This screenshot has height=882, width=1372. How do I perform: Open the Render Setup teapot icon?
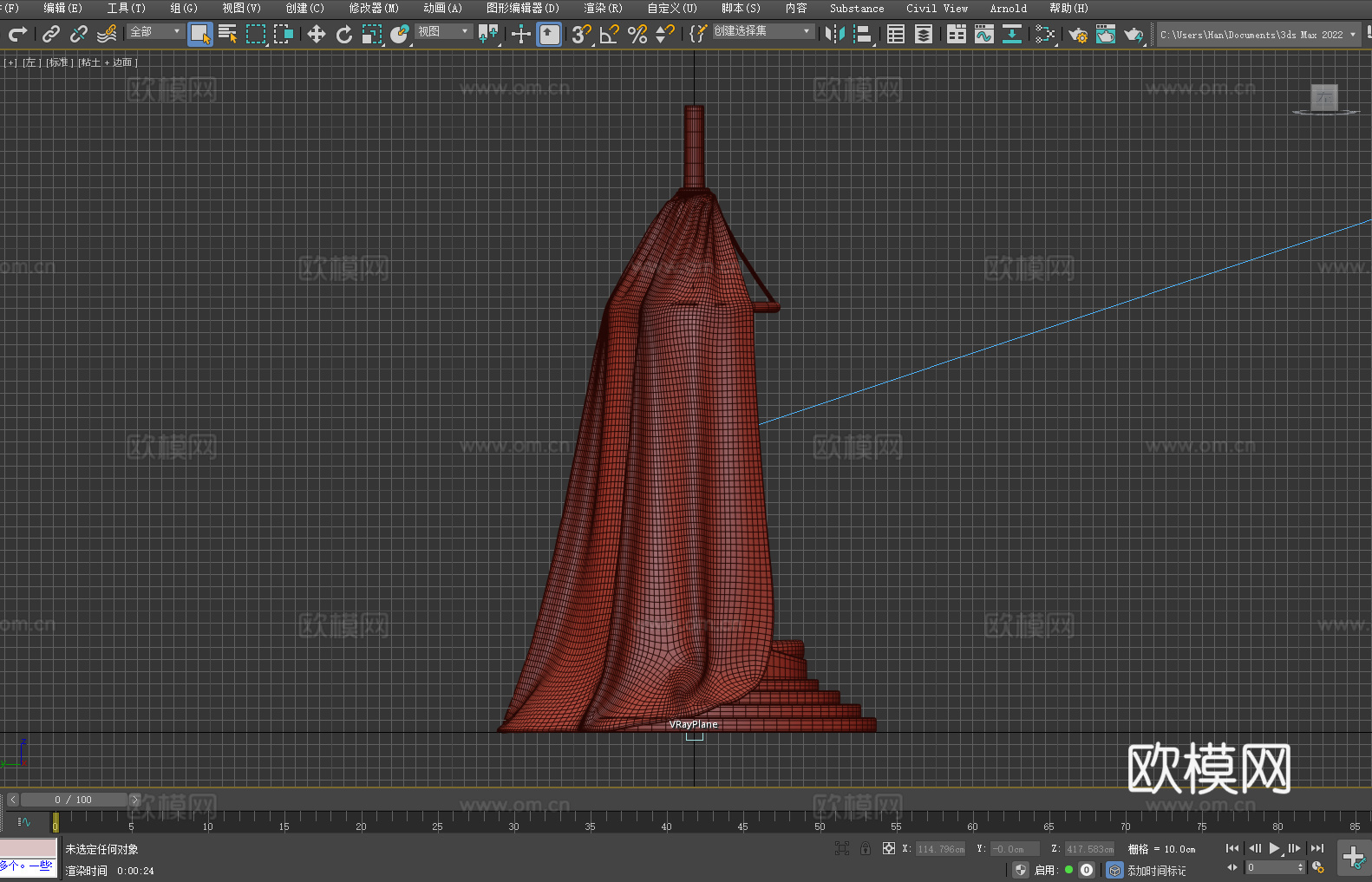point(1077,34)
